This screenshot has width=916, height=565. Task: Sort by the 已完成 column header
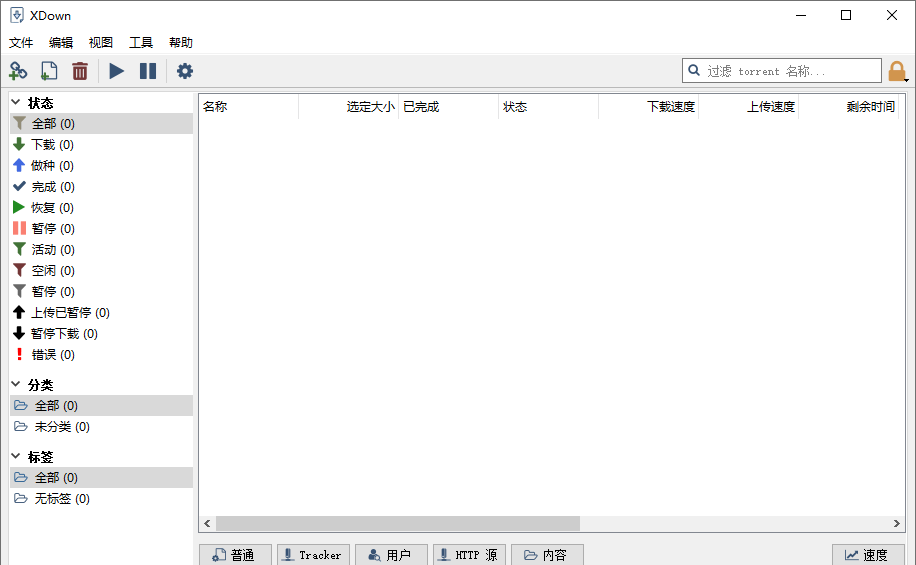(x=449, y=107)
